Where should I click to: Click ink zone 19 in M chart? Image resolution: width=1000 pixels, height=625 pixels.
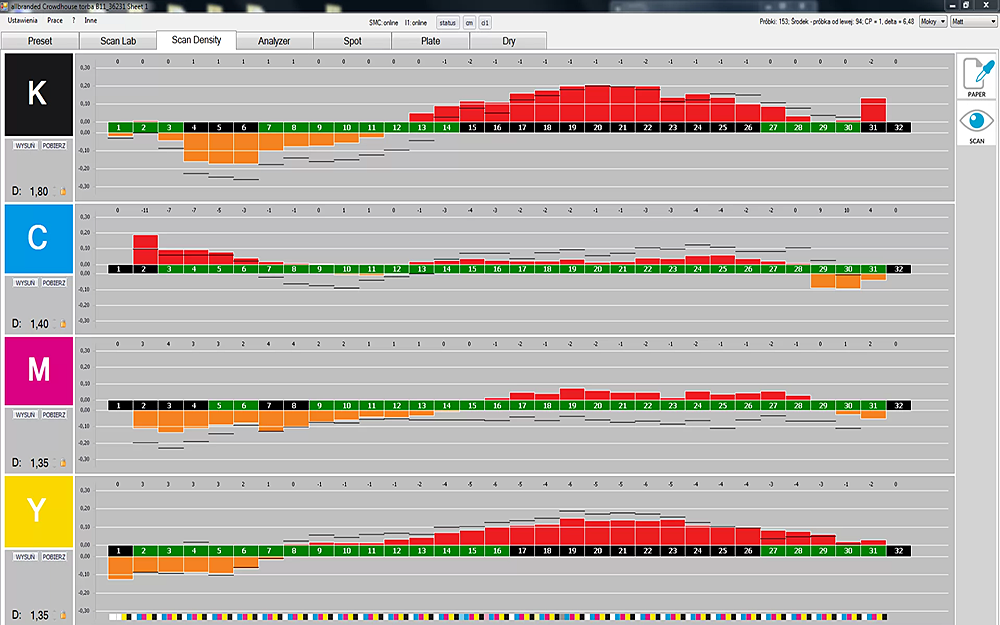point(572,406)
